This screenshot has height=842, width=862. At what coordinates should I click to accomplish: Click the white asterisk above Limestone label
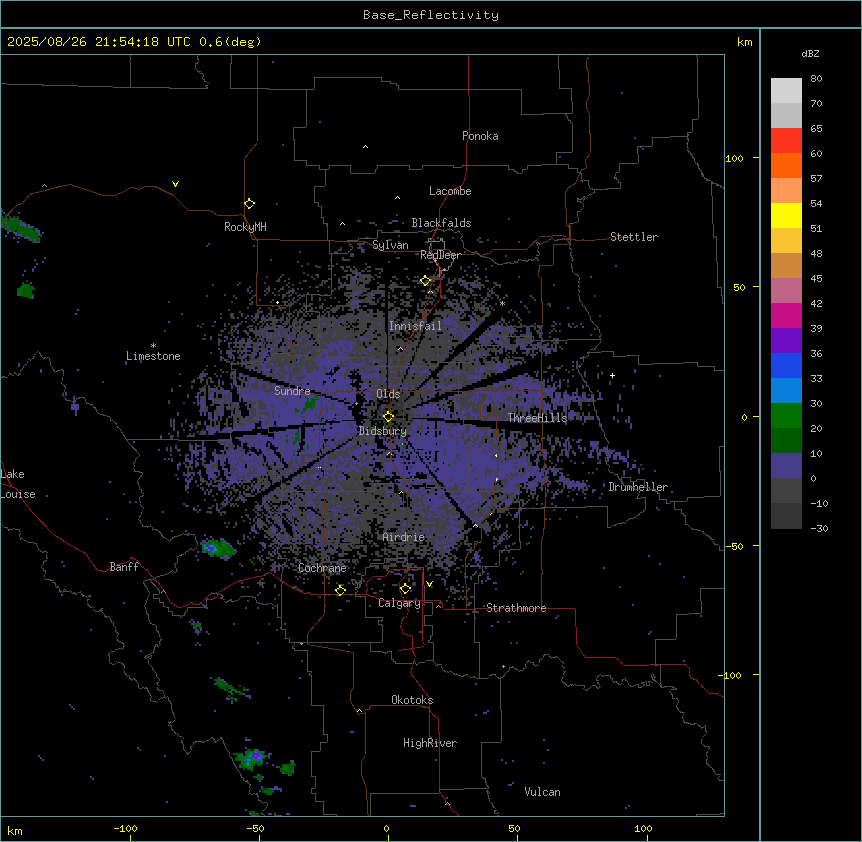(153, 346)
